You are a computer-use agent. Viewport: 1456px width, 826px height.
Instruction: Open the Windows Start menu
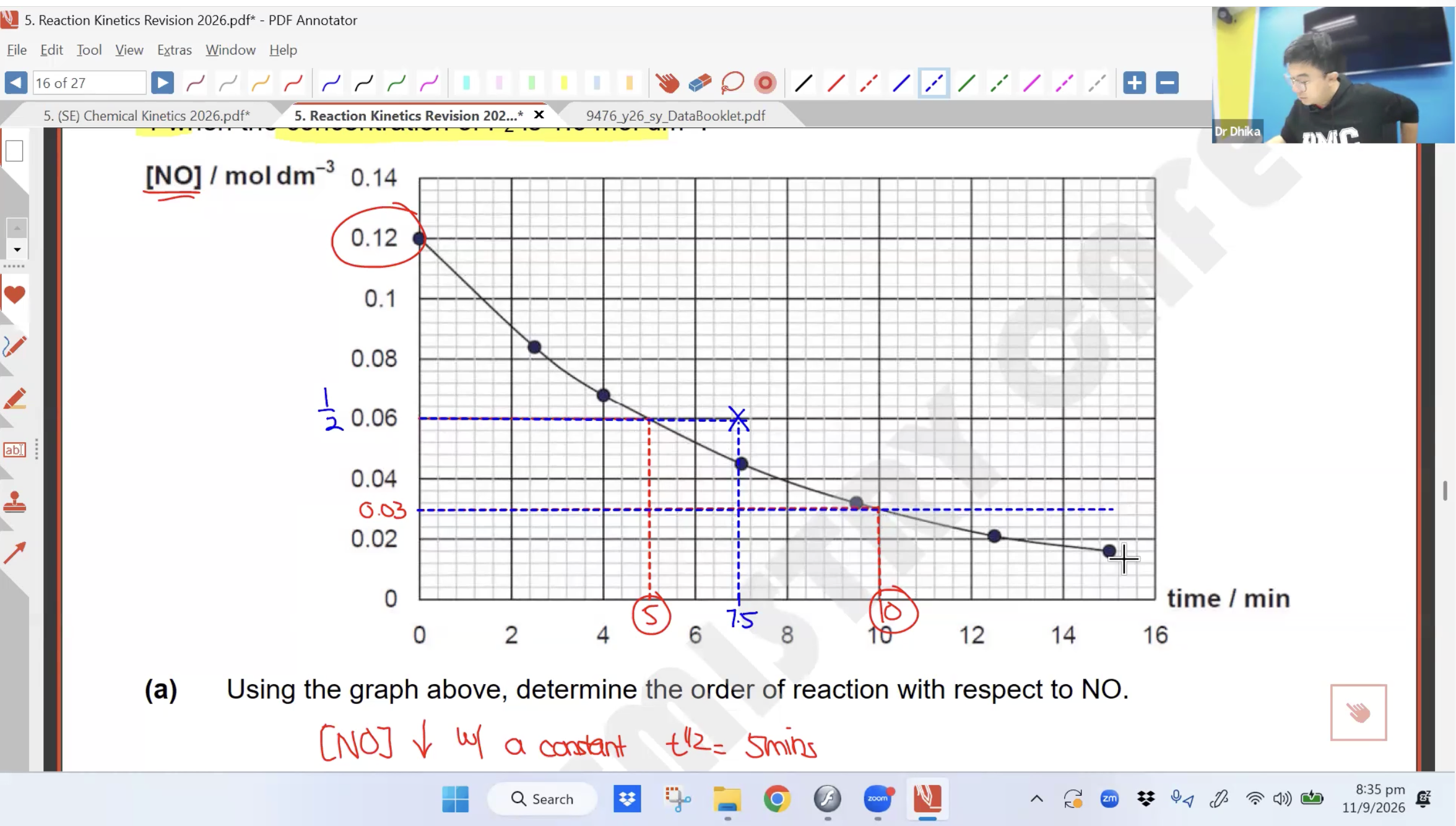pyautogui.click(x=456, y=799)
